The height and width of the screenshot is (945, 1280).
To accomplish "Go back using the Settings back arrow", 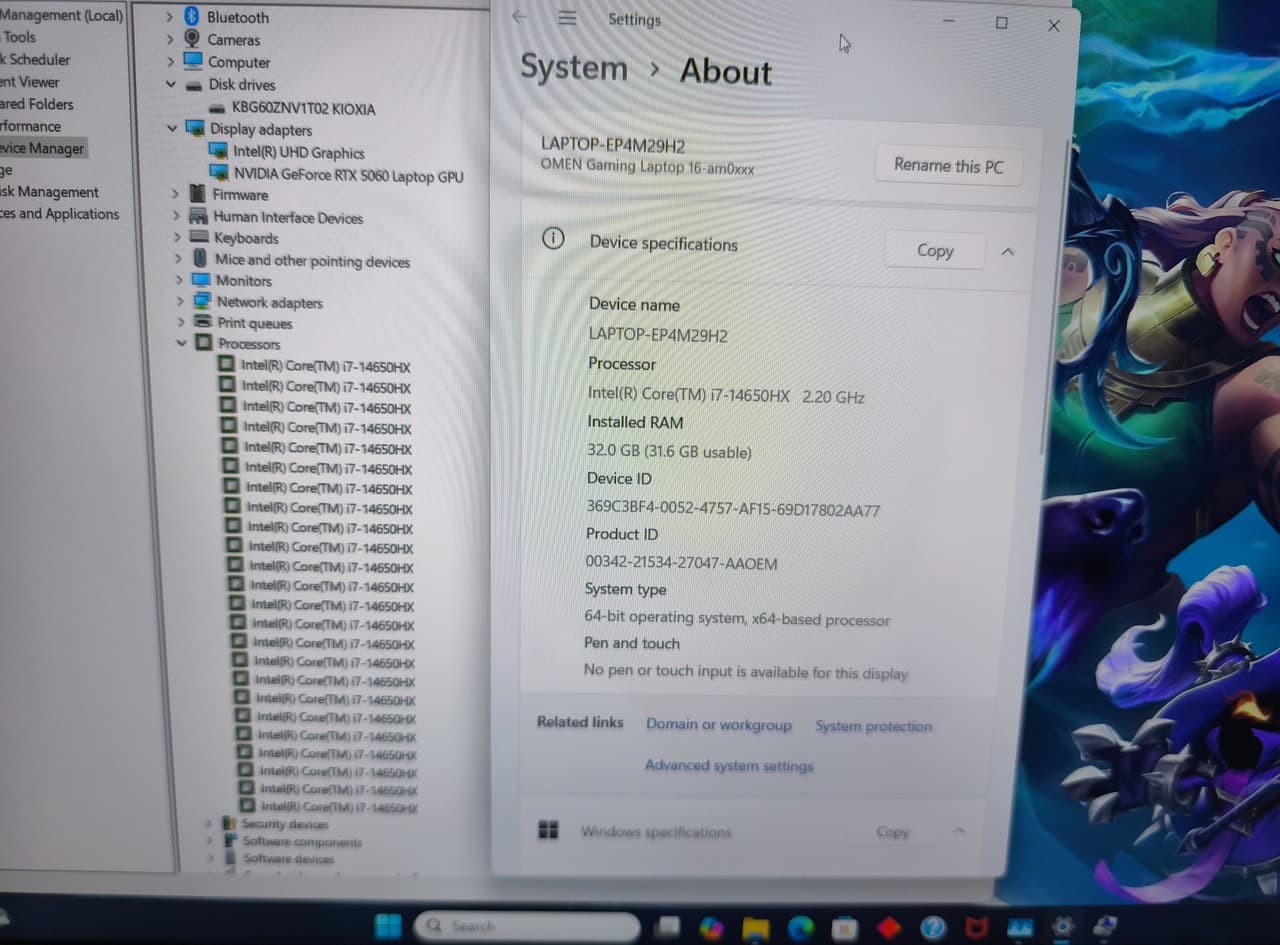I will 518,16.
